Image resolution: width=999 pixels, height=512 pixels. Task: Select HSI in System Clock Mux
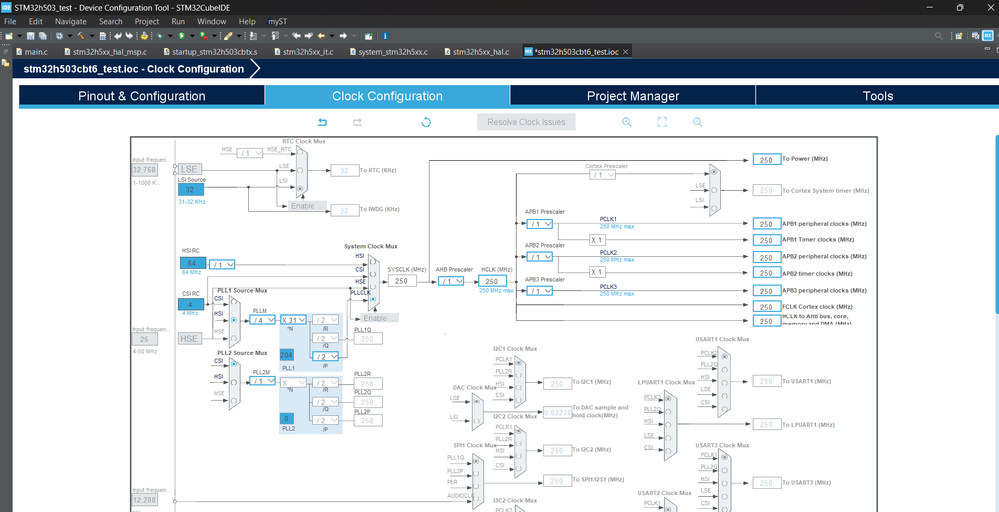[x=372, y=264]
